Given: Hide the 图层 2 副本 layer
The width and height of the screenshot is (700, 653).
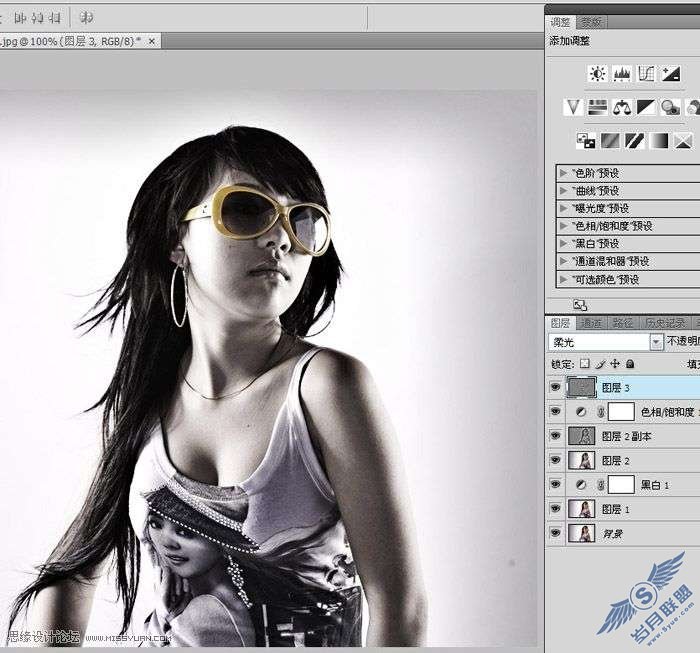Looking at the screenshot, I should 555,435.
